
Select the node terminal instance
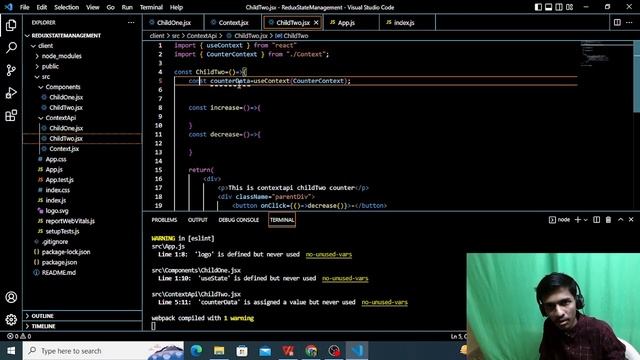tap(559, 220)
